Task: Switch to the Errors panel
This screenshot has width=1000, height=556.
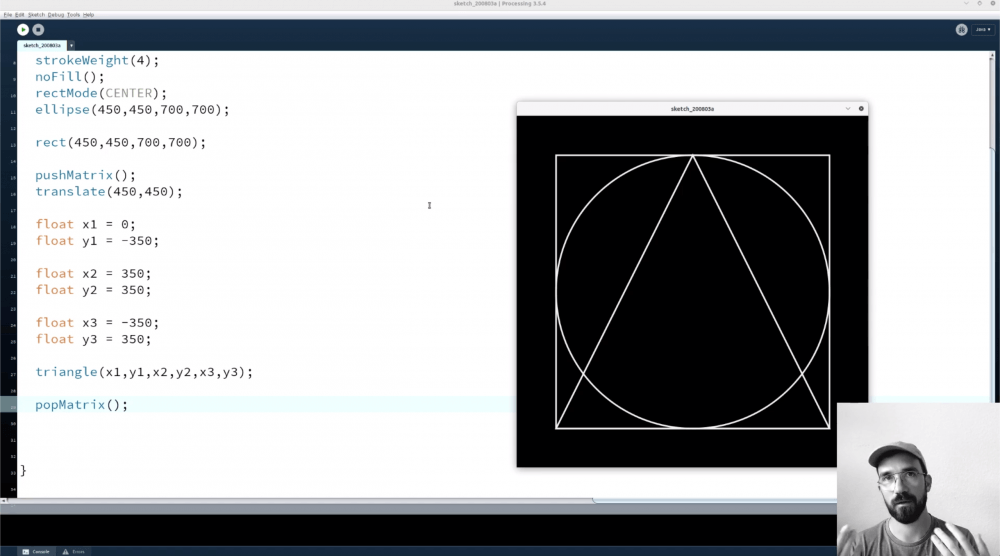Action: [74, 551]
